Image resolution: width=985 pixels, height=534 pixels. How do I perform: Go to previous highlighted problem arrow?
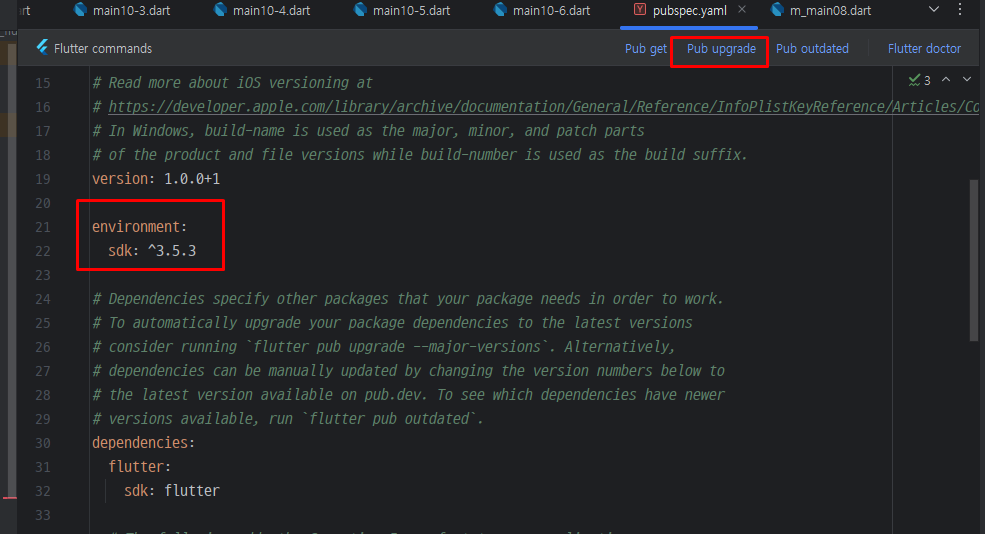pyautogui.click(x=946, y=79)
